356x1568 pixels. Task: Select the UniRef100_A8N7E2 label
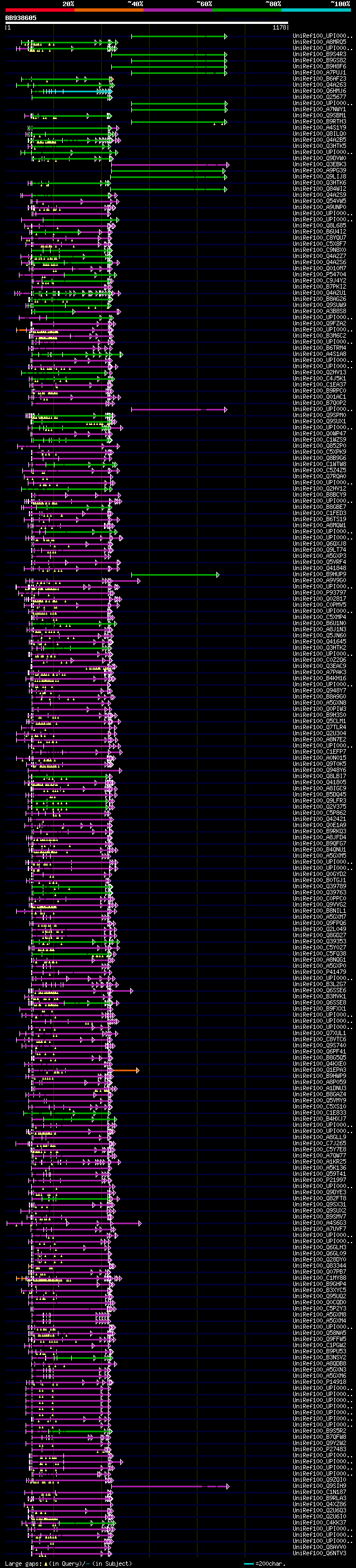[319, 740]
